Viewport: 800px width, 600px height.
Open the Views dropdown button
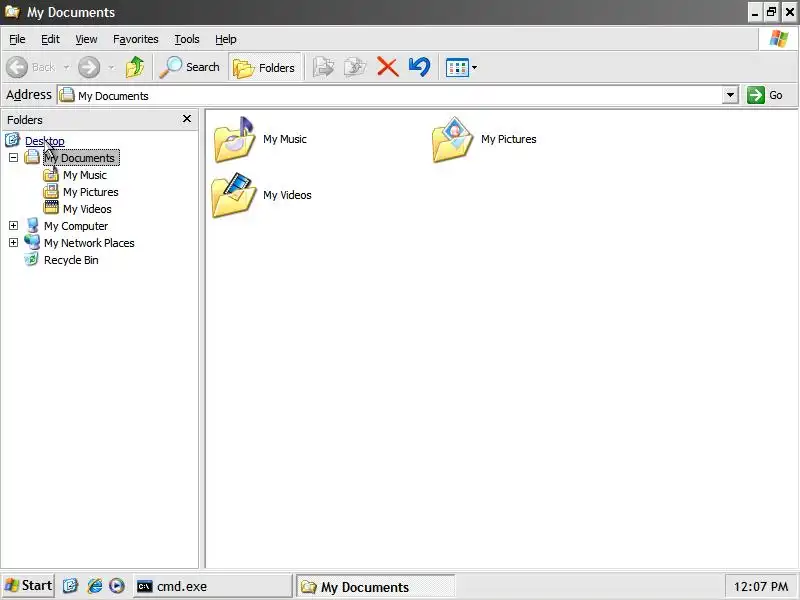coord(461,67)
